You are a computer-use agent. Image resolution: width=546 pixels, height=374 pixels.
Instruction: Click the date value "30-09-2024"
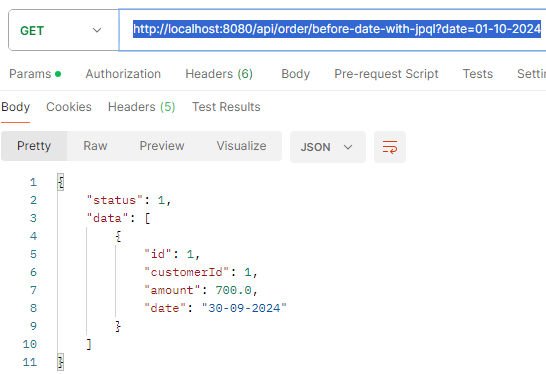pyautogui.click(x=244, y=308)
